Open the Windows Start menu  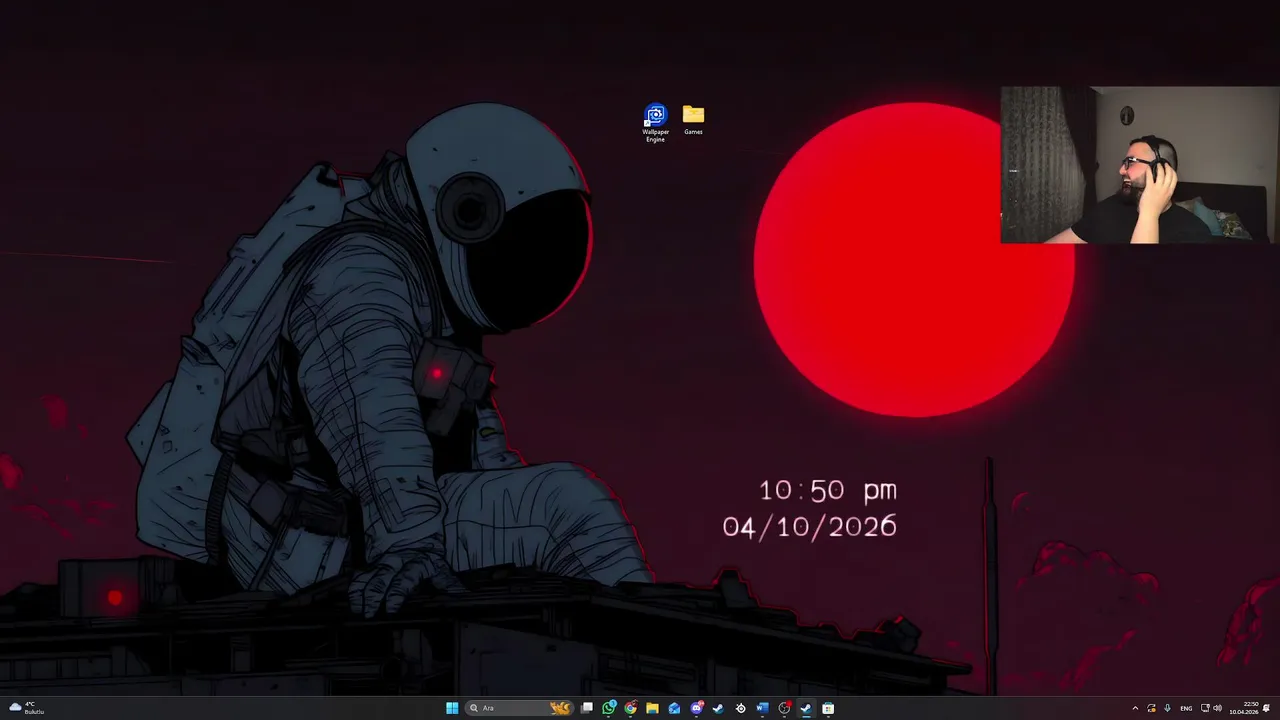click(x=452, y=708)
